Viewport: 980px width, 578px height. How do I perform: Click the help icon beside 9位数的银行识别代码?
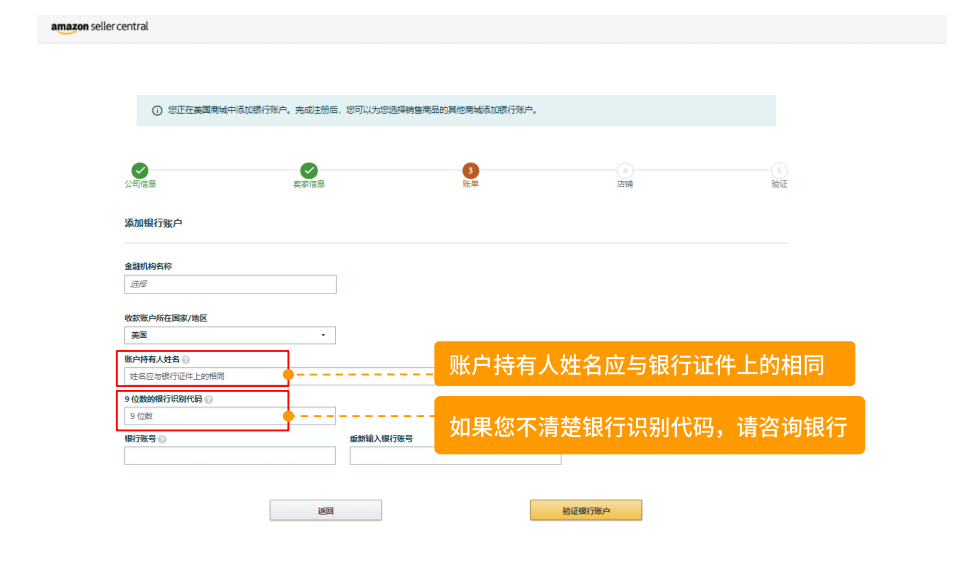coord(210,398)
